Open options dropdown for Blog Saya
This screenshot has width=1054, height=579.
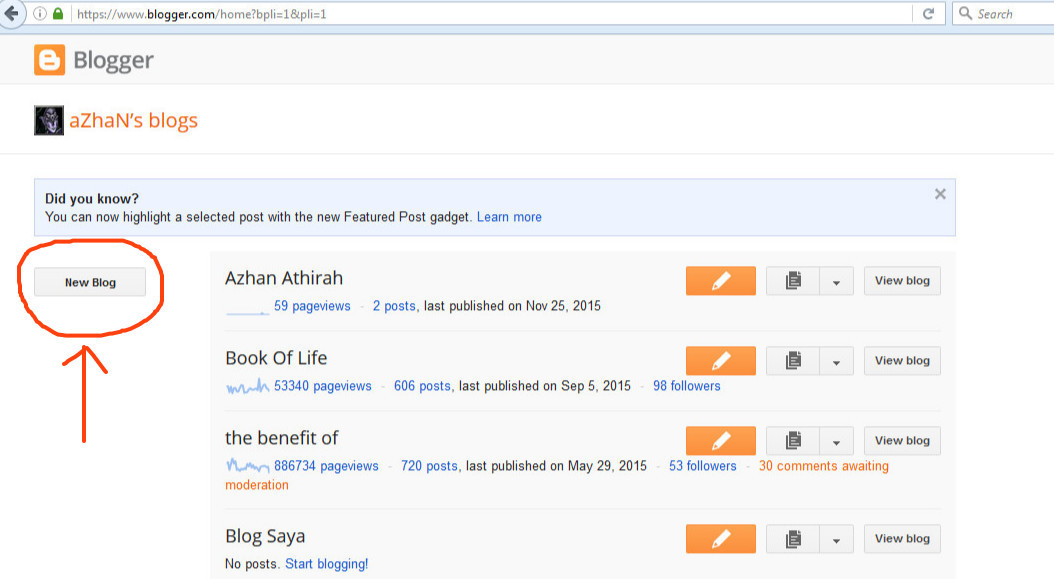point(836,540)
